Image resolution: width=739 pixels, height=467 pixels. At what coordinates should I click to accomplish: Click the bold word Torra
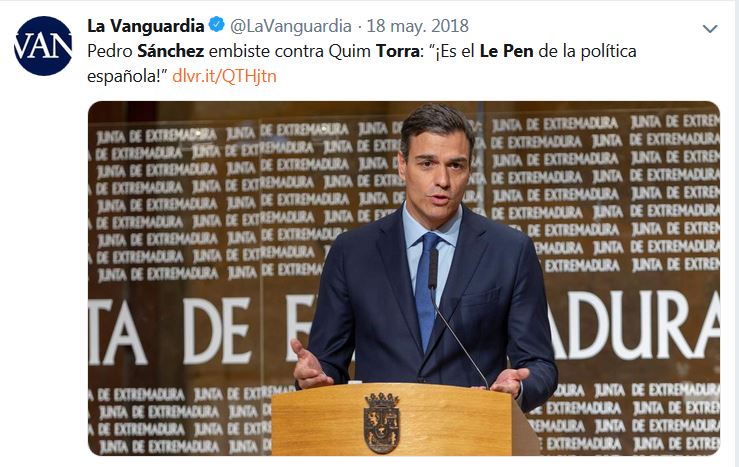pyautogui.click(x=397, y=51)
